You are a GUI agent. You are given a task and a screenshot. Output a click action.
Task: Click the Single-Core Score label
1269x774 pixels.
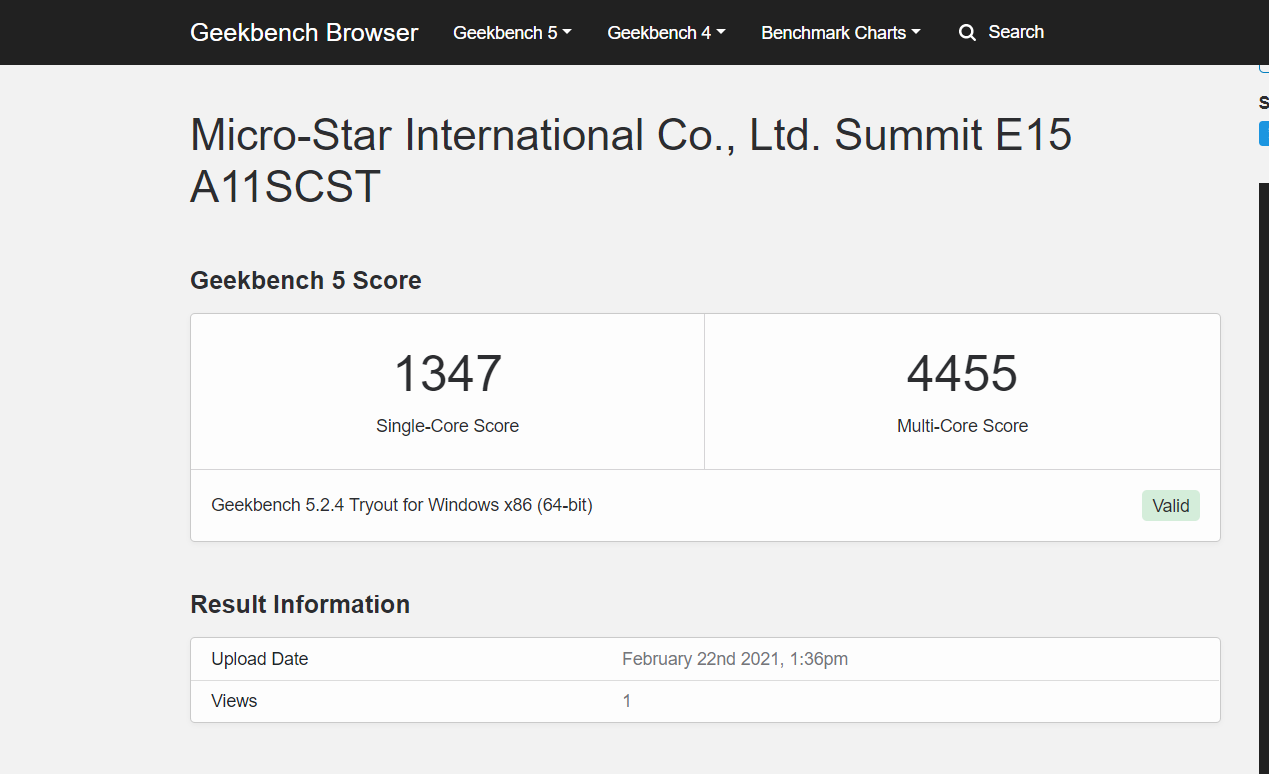448,426
